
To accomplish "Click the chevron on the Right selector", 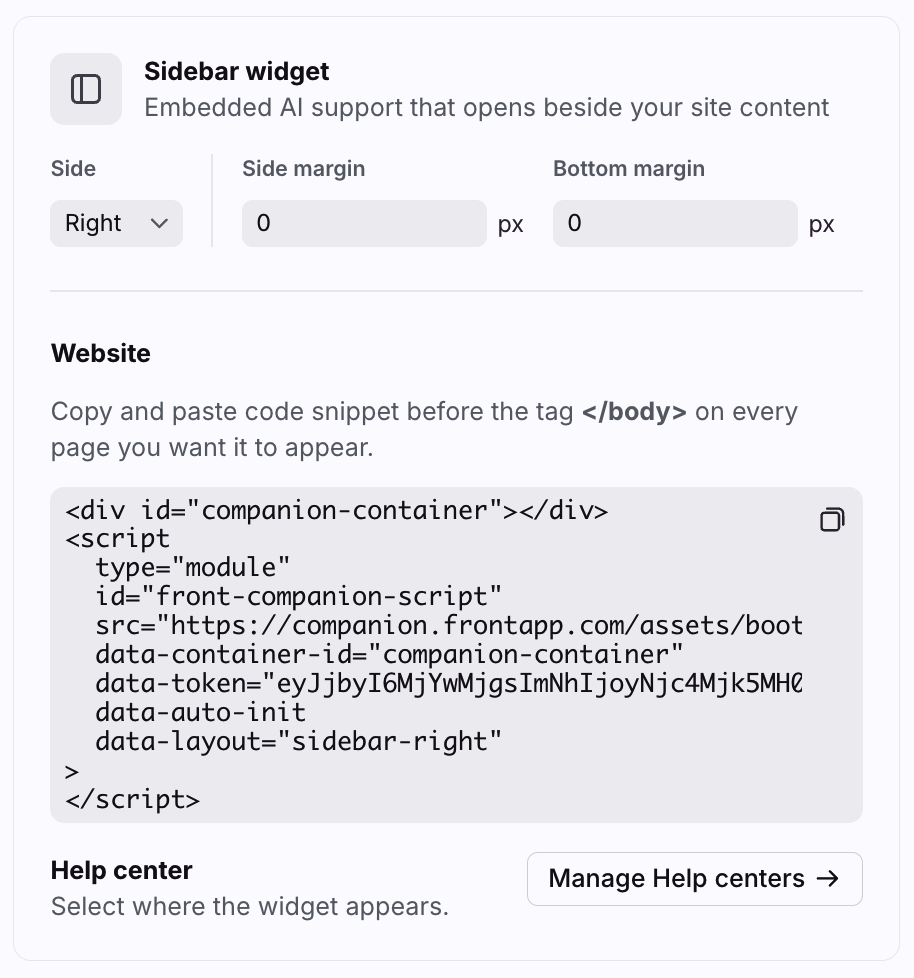I will [159, 223].
